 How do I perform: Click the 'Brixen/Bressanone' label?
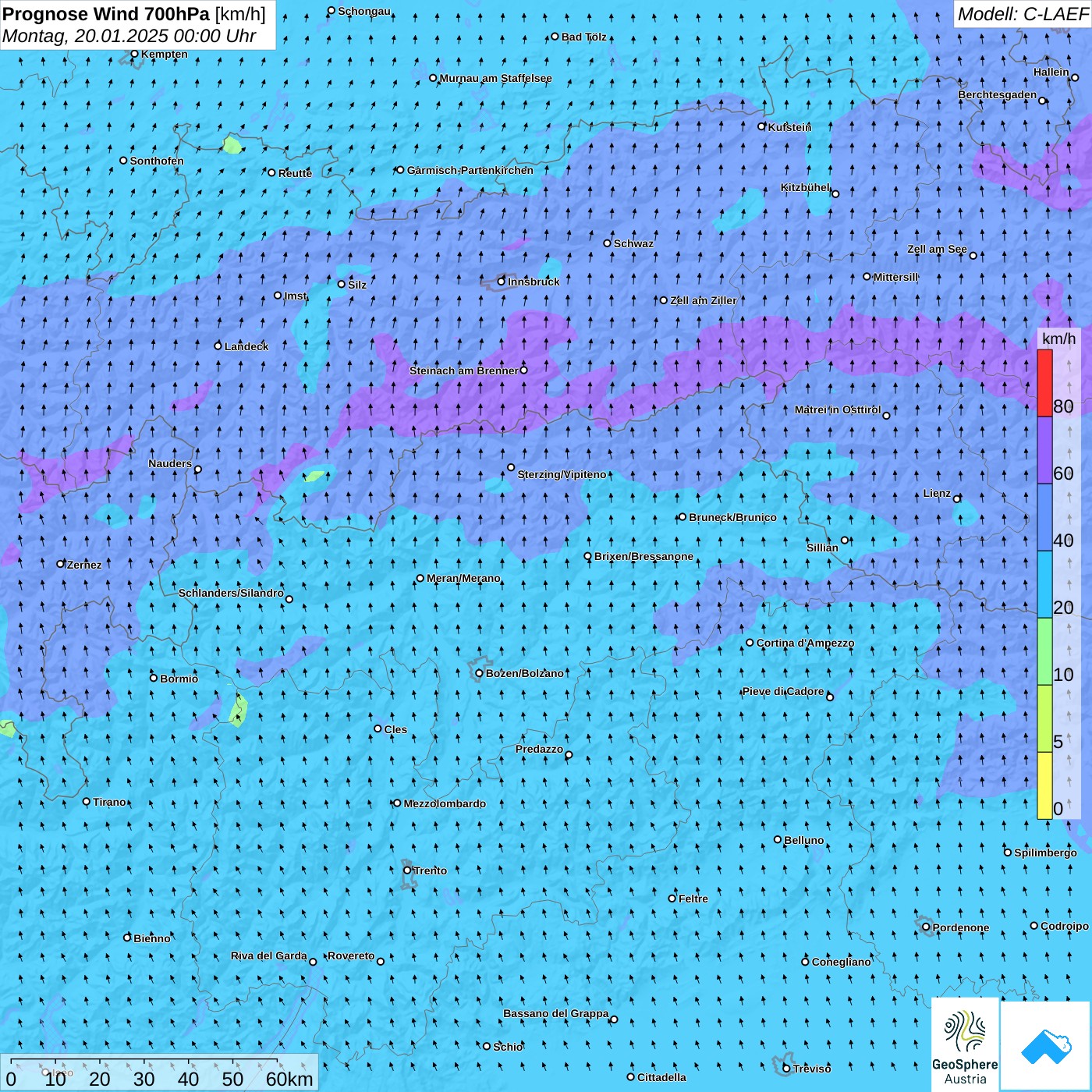643,556
